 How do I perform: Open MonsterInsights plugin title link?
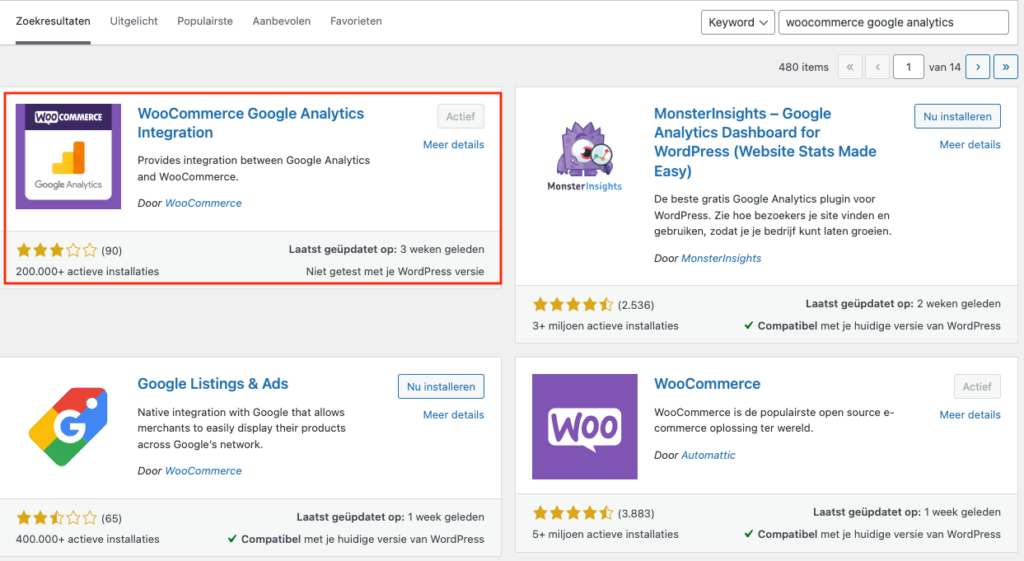(x=765, y=142)
